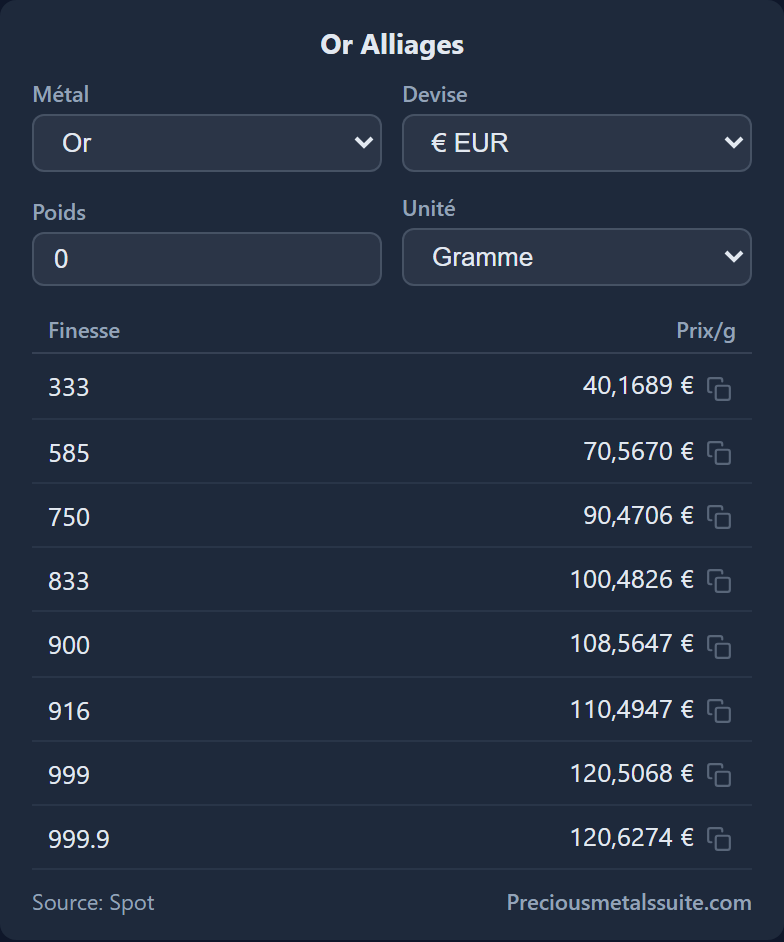Open the Unité dropdown showing Gramme
This screenshot has width=784, height=942.
click(x=577, y=257)
